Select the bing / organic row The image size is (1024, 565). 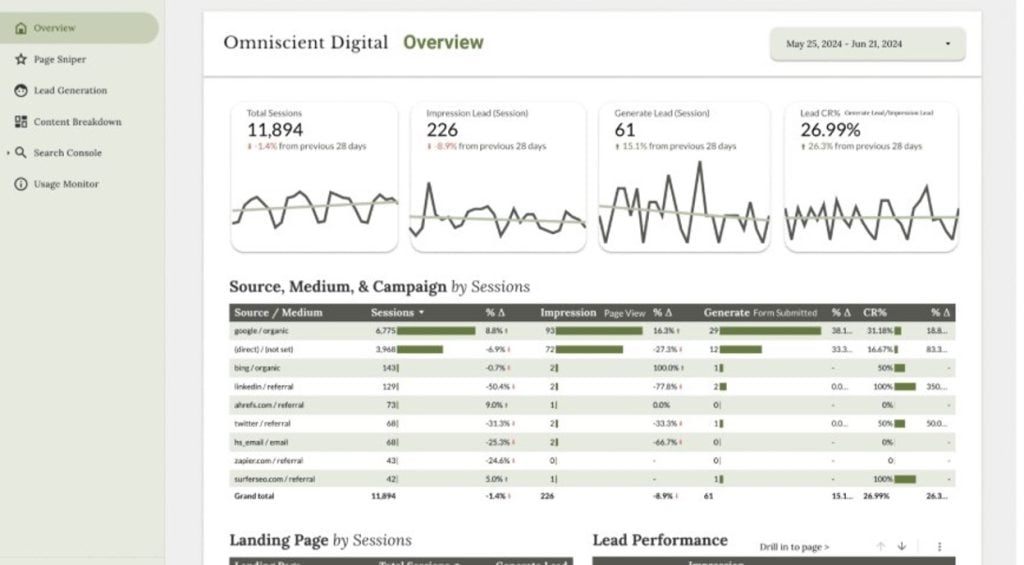coord(592,368)
